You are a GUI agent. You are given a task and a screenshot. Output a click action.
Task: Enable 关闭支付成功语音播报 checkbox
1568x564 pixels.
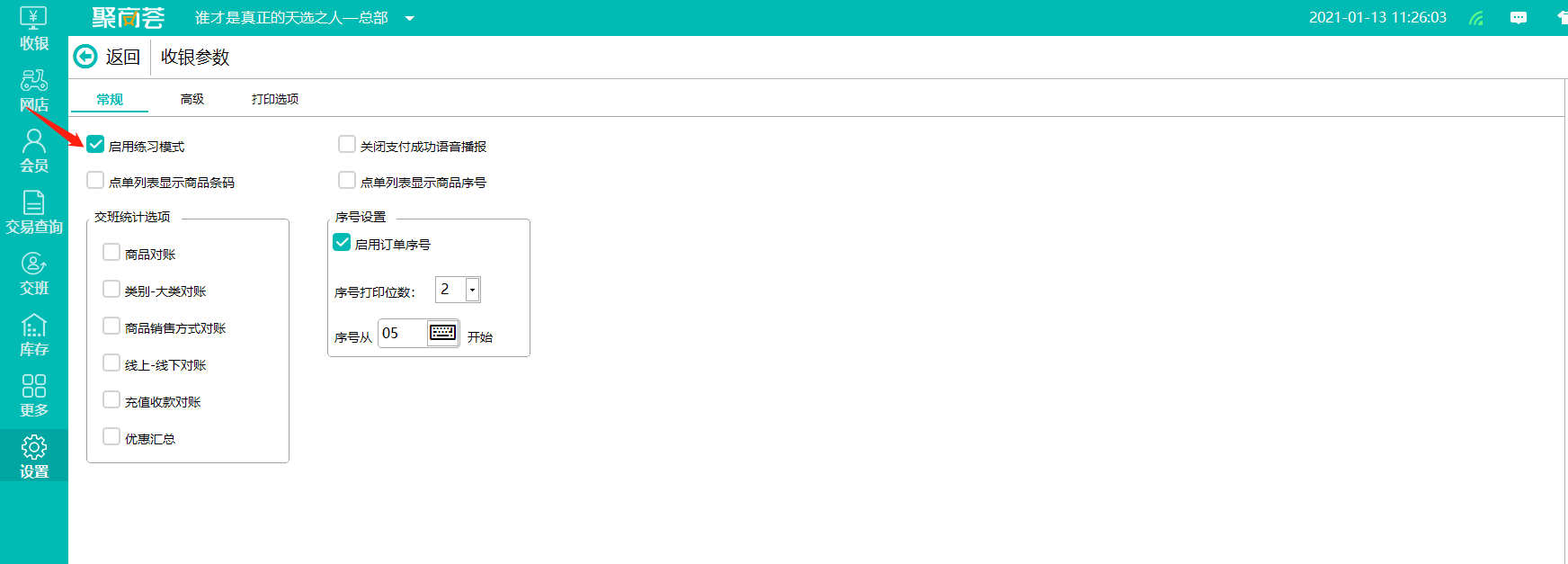tap(347, 144)
